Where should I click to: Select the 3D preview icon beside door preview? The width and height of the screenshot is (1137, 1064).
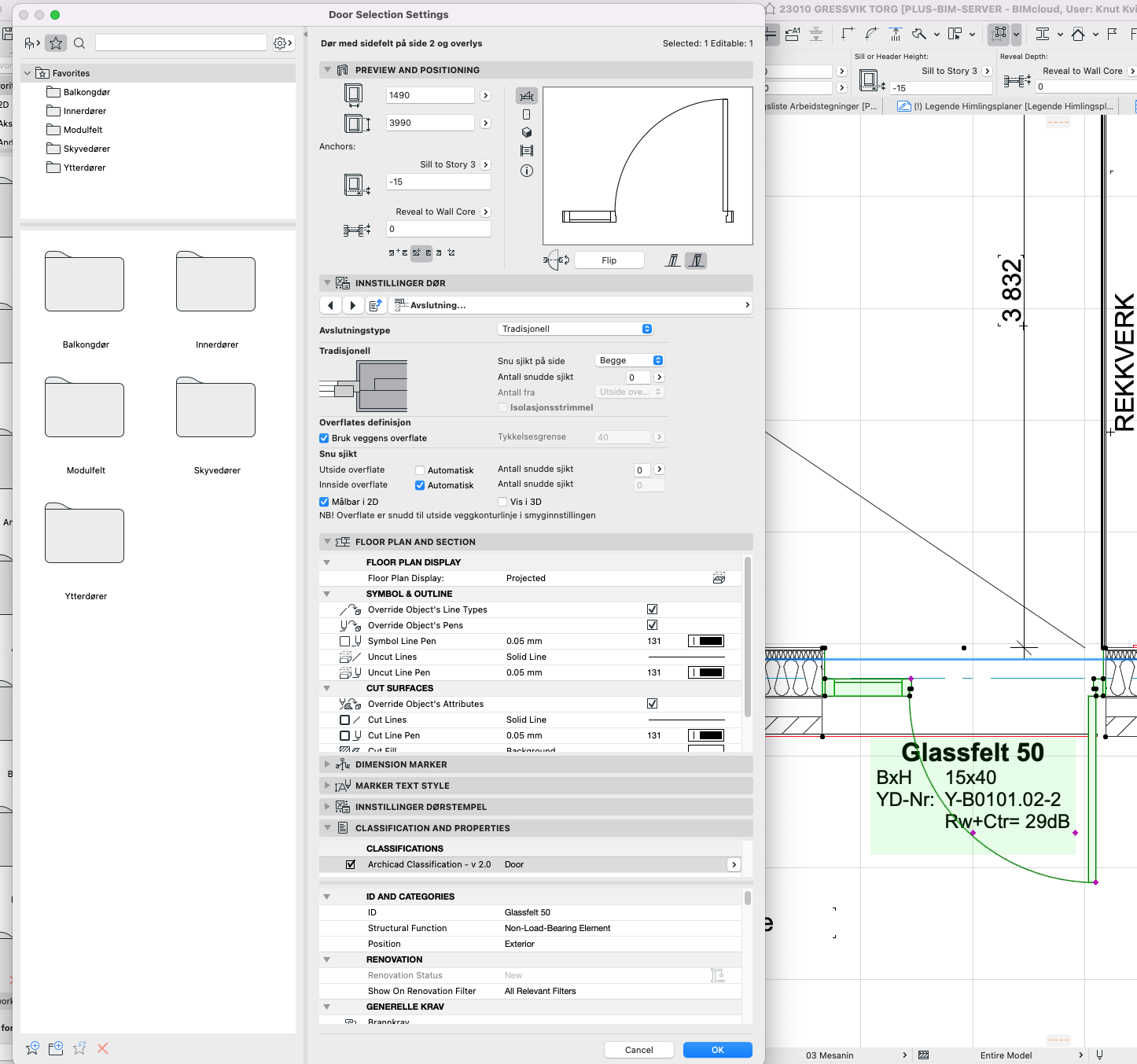click(x=527, y=132)
